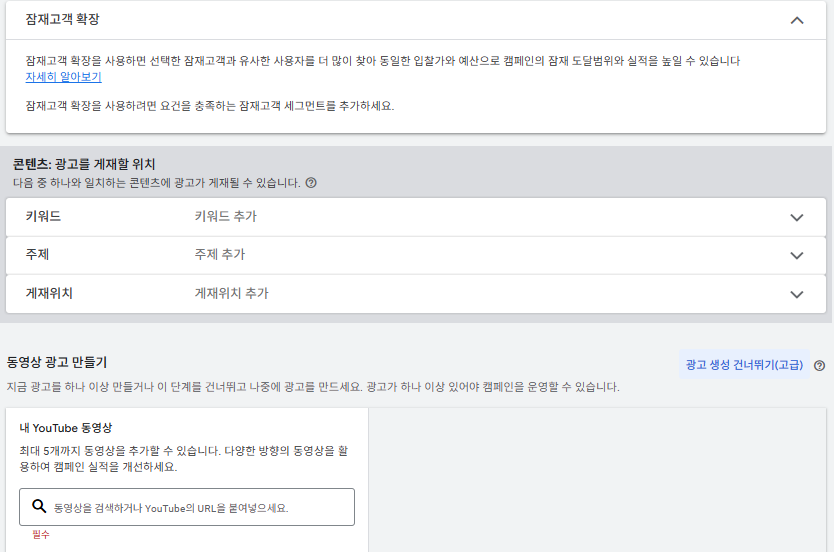Screen dimensions: 834x552
Task: Select the 게재위치 추가 text
Action: tap(231, 294)
